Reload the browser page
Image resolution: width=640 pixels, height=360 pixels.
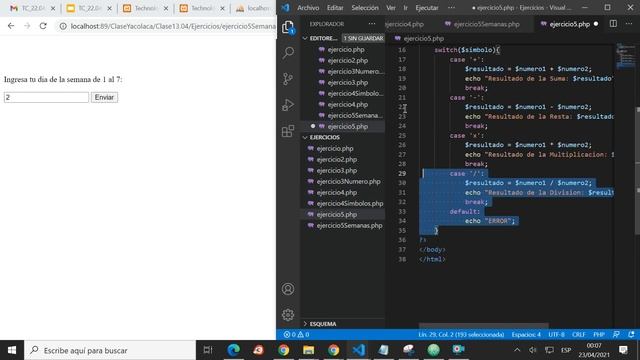pyautogui.click(x=43, y=26)
